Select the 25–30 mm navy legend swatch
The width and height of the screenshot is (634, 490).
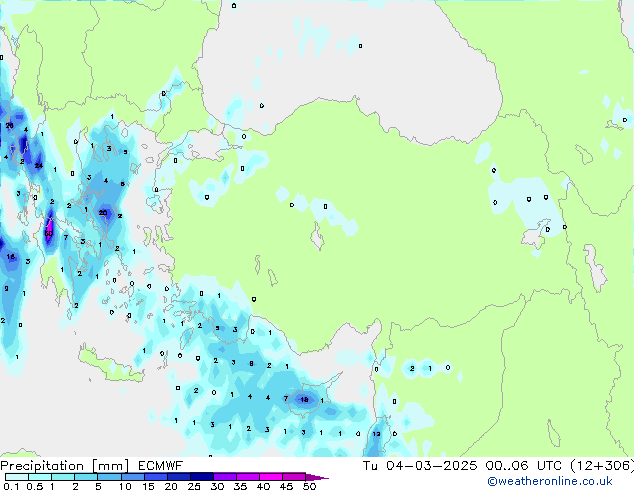202,477
